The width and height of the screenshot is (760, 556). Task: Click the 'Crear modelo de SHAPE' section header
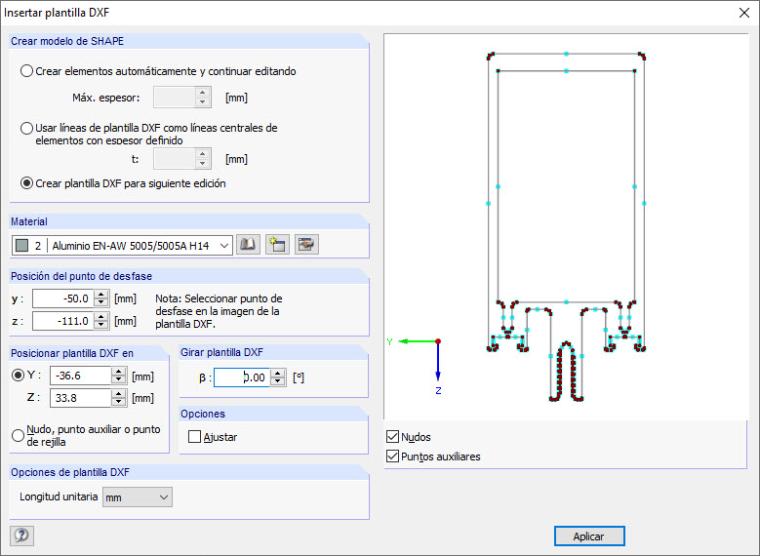[x=67, y=41]
